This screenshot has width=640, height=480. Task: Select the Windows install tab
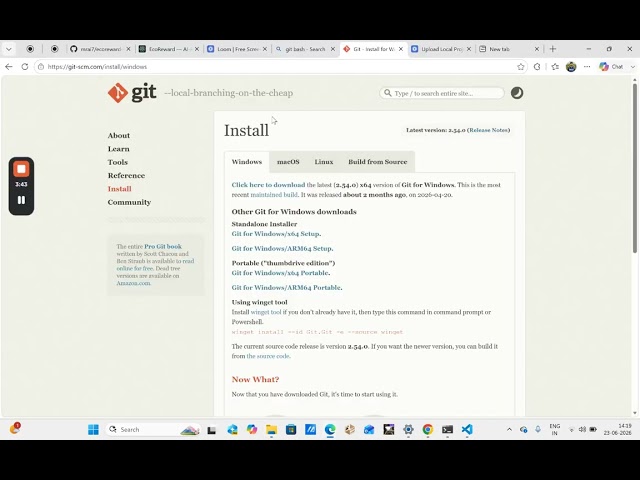[x=247, y=162]
